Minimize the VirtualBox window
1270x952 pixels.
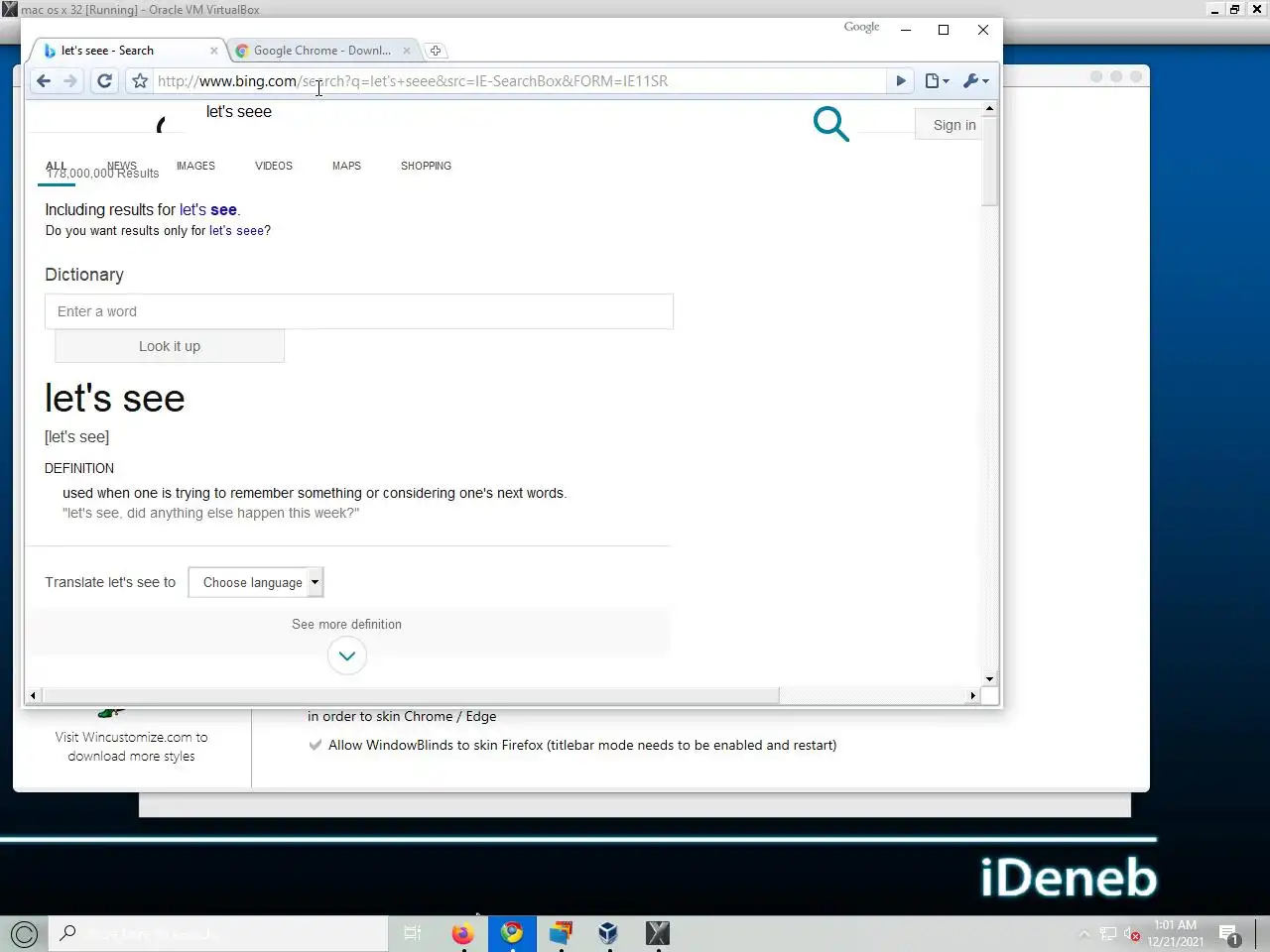(1214, 9)
